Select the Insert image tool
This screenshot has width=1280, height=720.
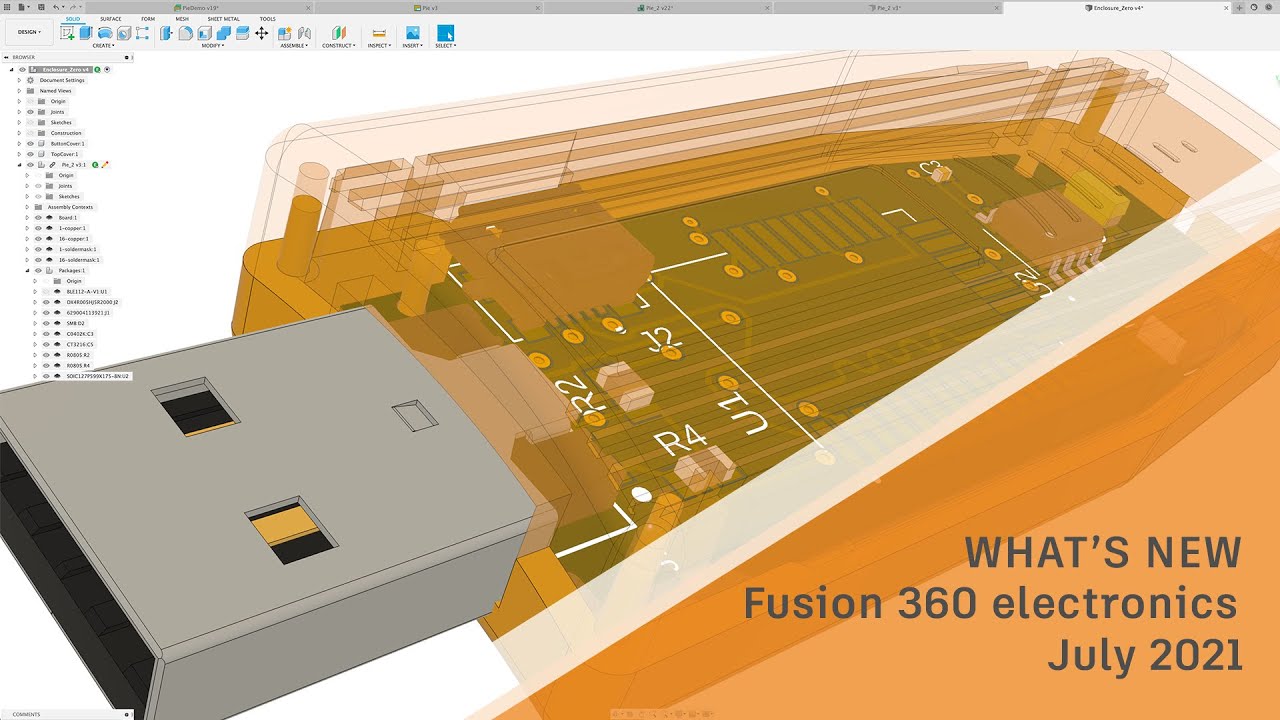(x=412, y=33)
